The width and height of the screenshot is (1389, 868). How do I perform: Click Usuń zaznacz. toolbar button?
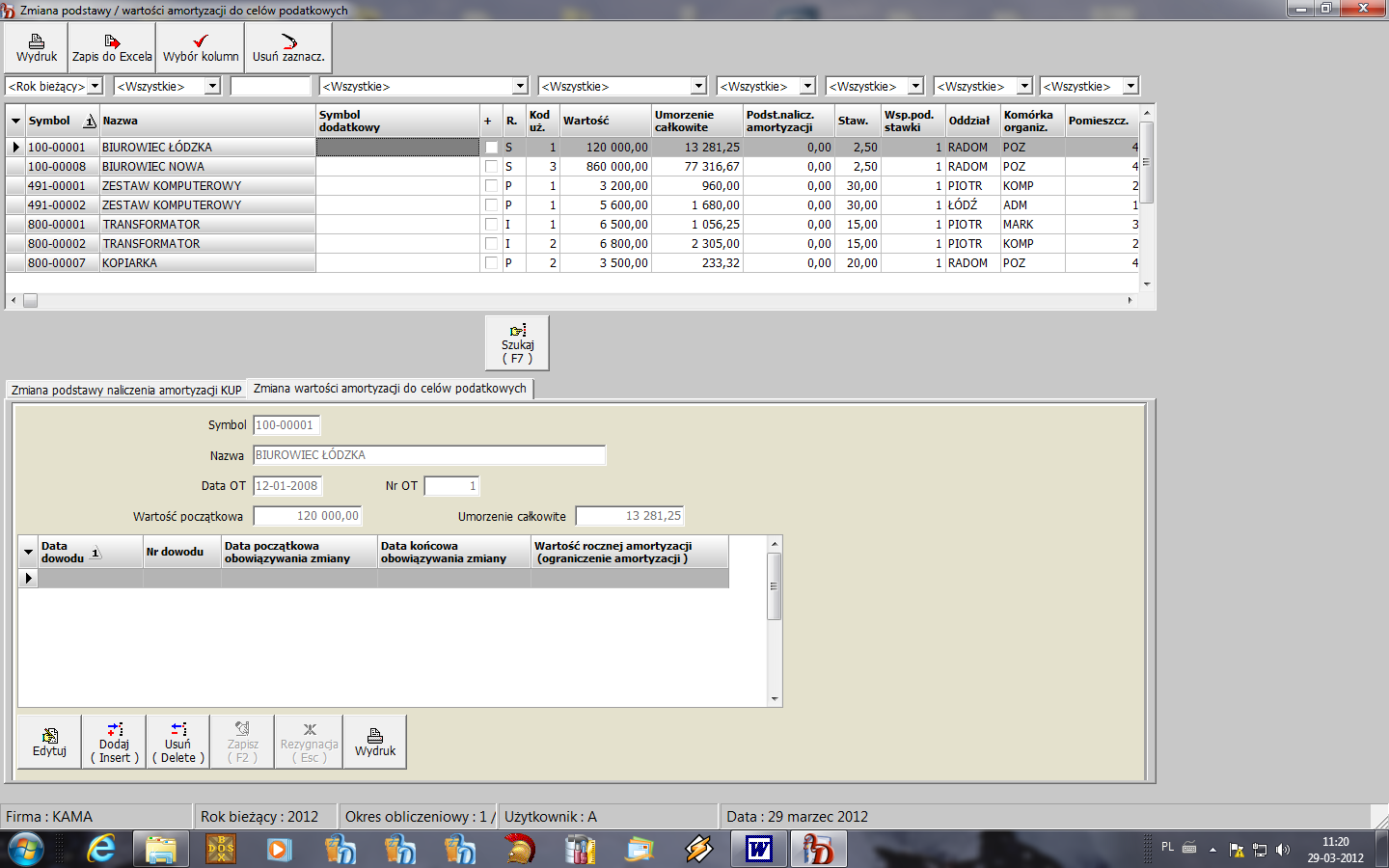pyautogui.click(x=288, y=48)
